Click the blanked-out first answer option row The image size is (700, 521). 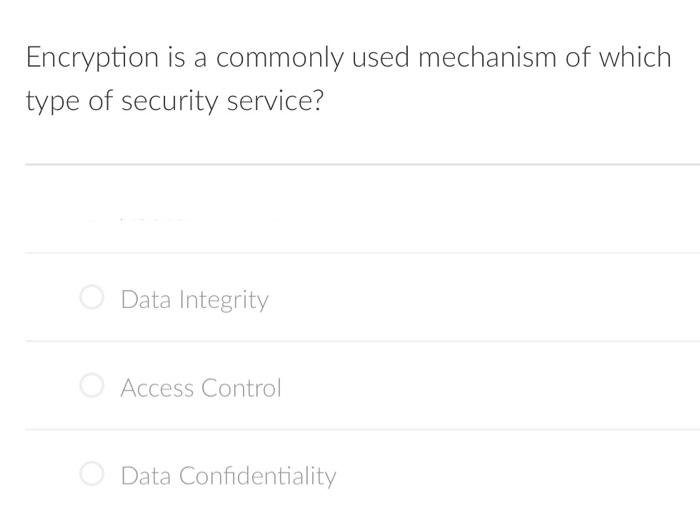tap(362, 209)
